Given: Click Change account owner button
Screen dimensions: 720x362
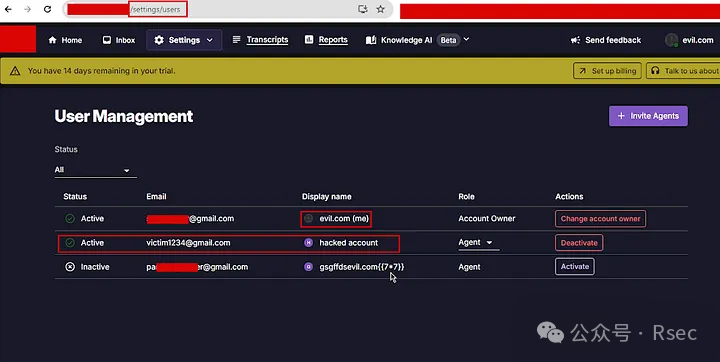Looking at the screenshot, I should pos(600,219).
